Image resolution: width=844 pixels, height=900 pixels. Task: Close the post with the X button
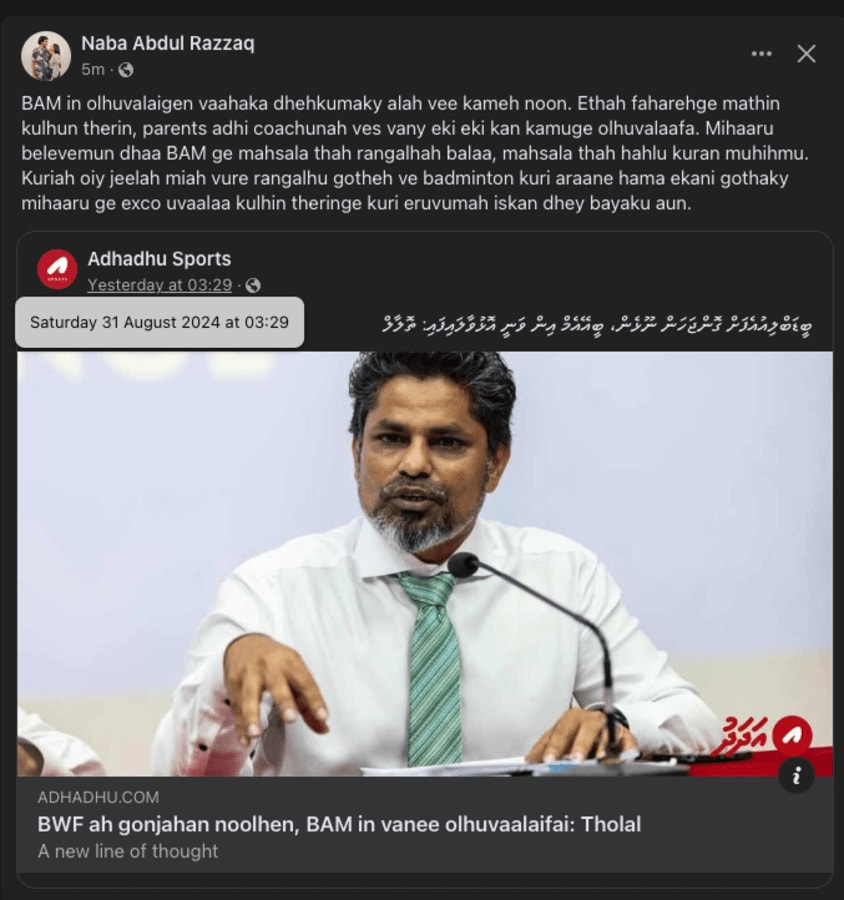coord(806,54)
